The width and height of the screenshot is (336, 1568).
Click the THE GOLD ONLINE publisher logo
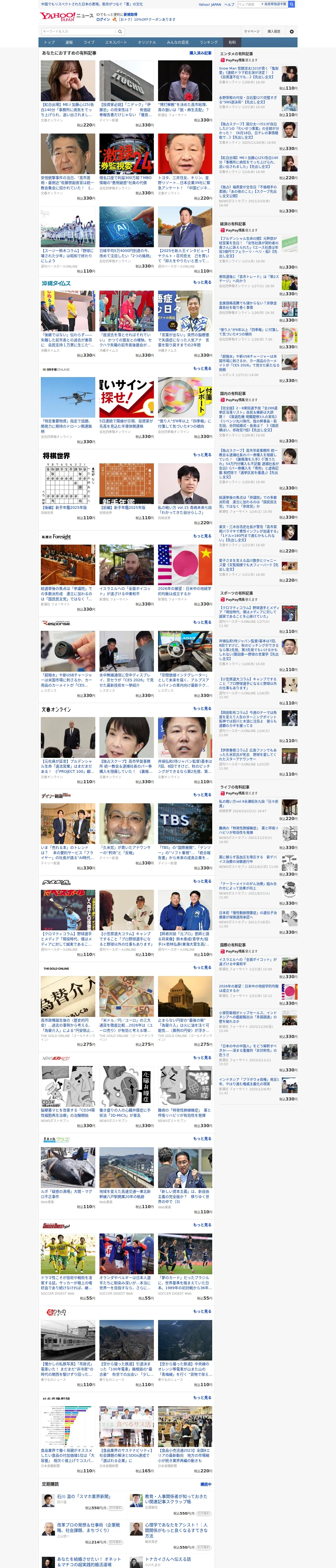tap(56, 969)
